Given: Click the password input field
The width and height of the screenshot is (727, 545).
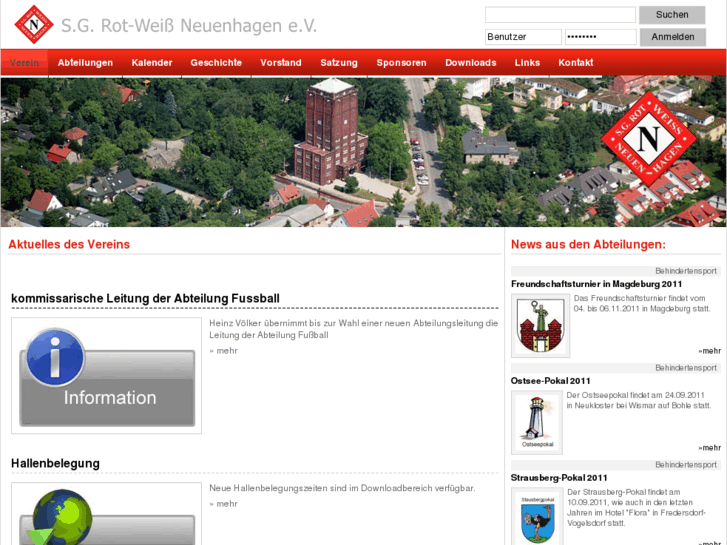Looking at the screenshot, I should pyautogui.click(x=600, y=37).
